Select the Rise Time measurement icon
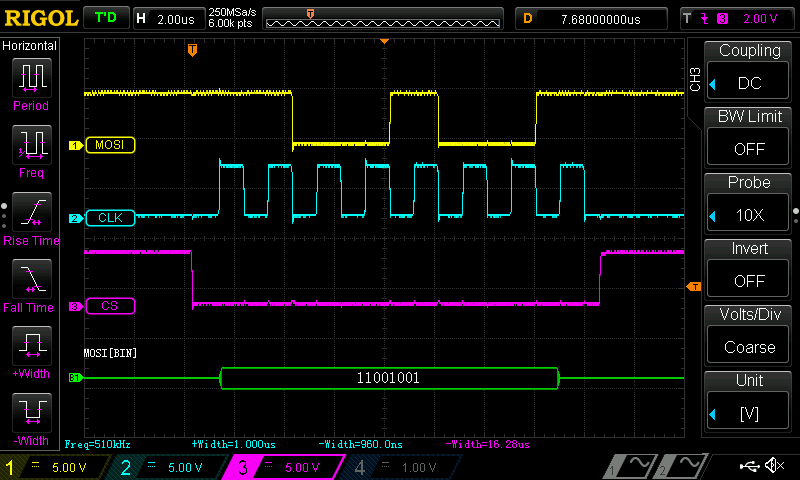800x480 pixels. tap(32, 212)
